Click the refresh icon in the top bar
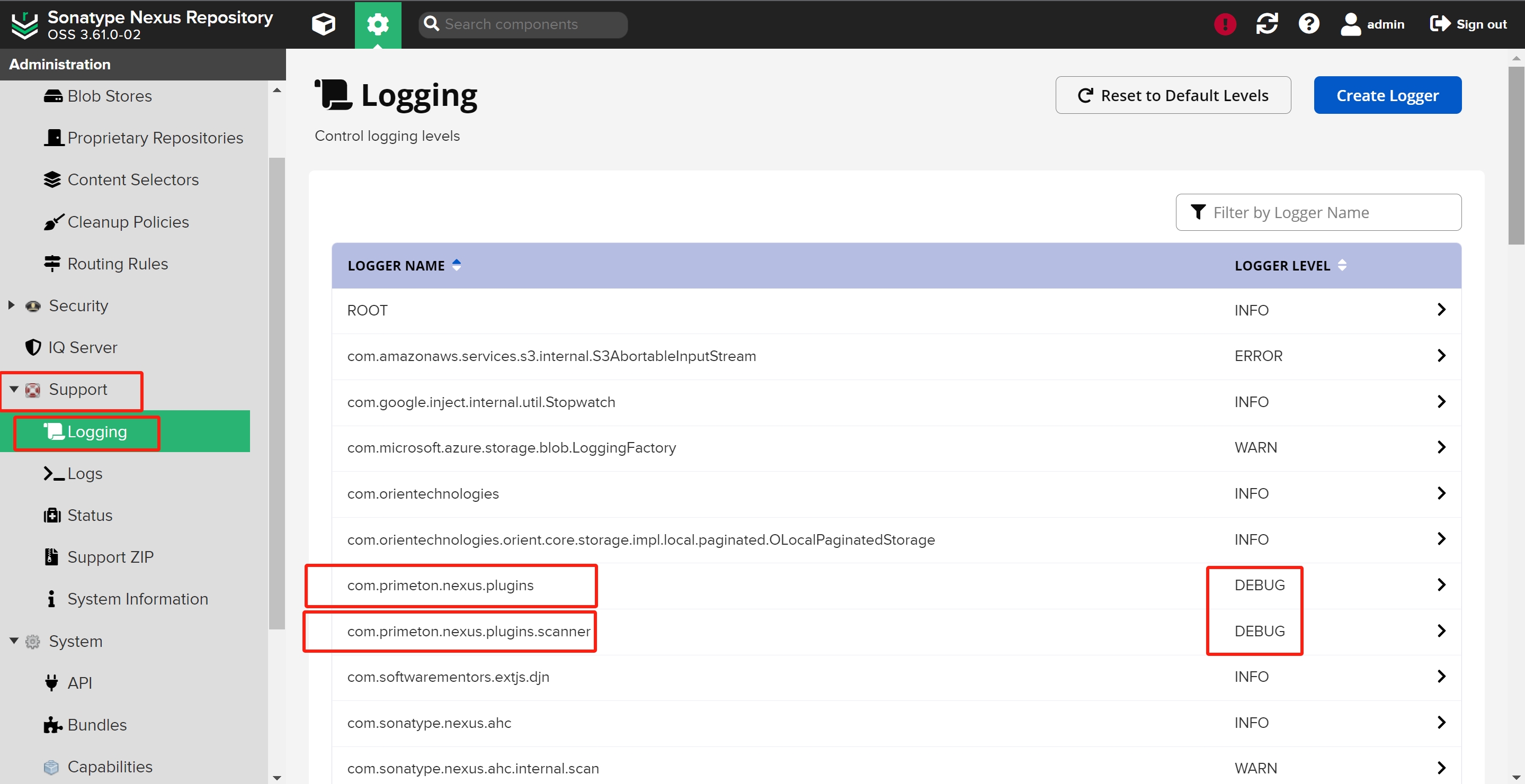Image resolution: width=1525 pixels, height=784 pixels. tap(1267, 24)
